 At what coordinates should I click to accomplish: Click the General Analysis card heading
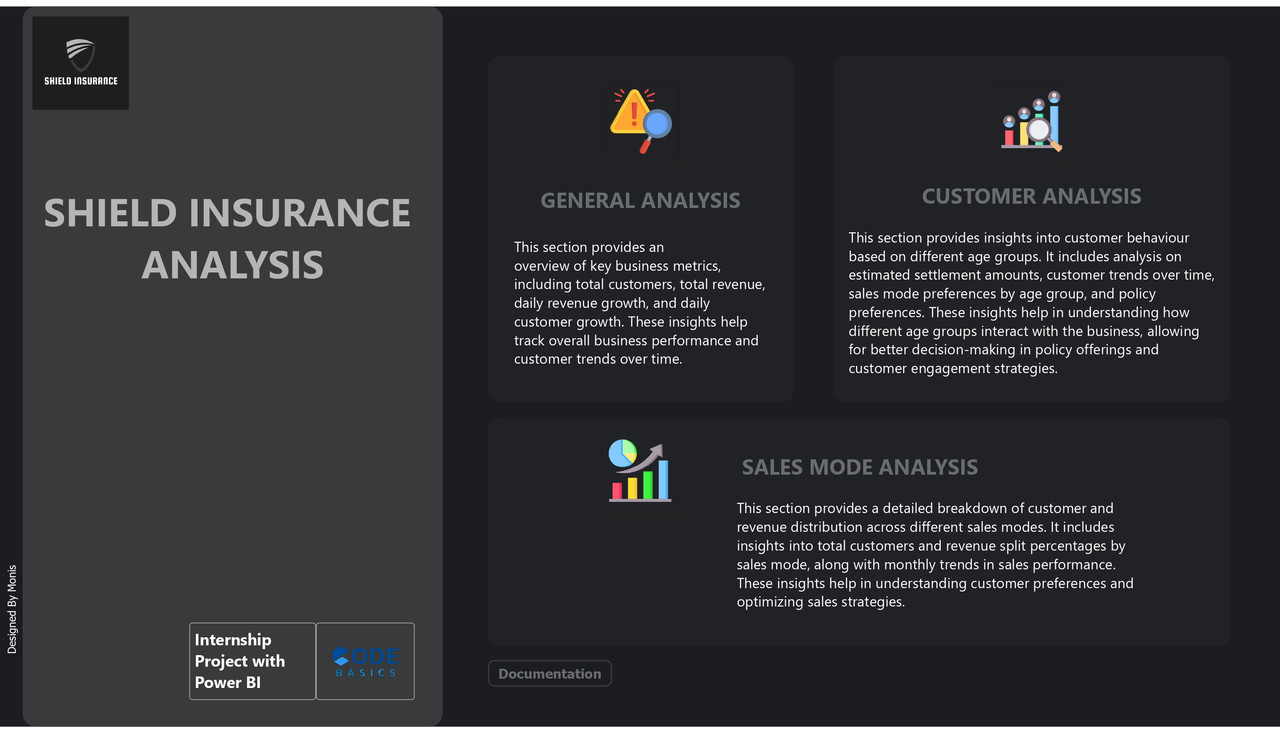click(640, 200)
